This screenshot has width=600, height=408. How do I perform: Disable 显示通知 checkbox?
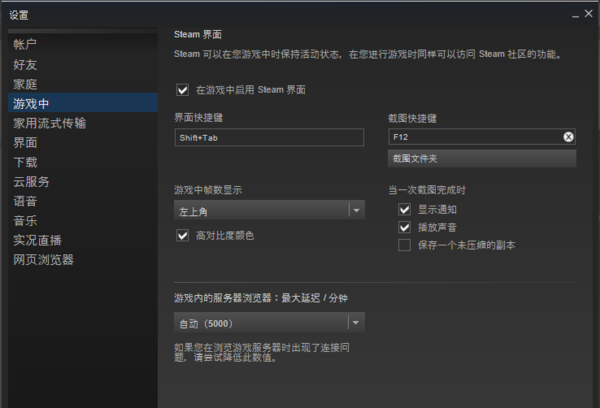tap(404, 209)
